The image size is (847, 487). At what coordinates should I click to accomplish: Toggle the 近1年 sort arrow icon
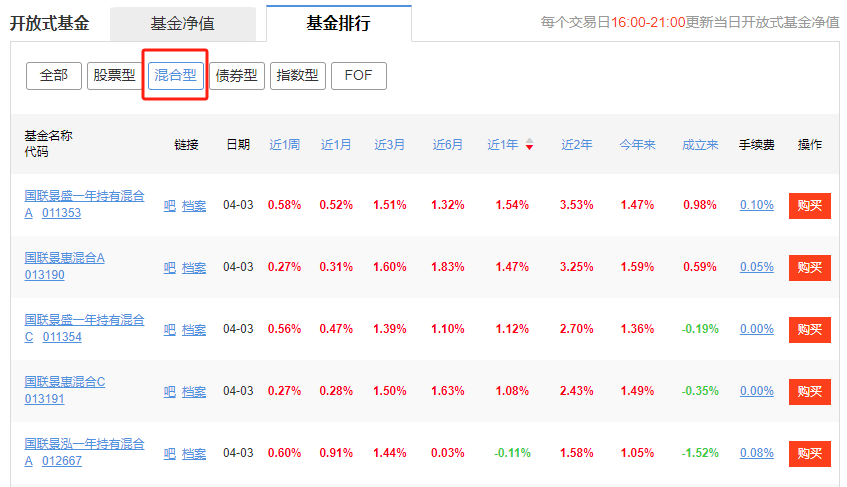click(529, 144)
